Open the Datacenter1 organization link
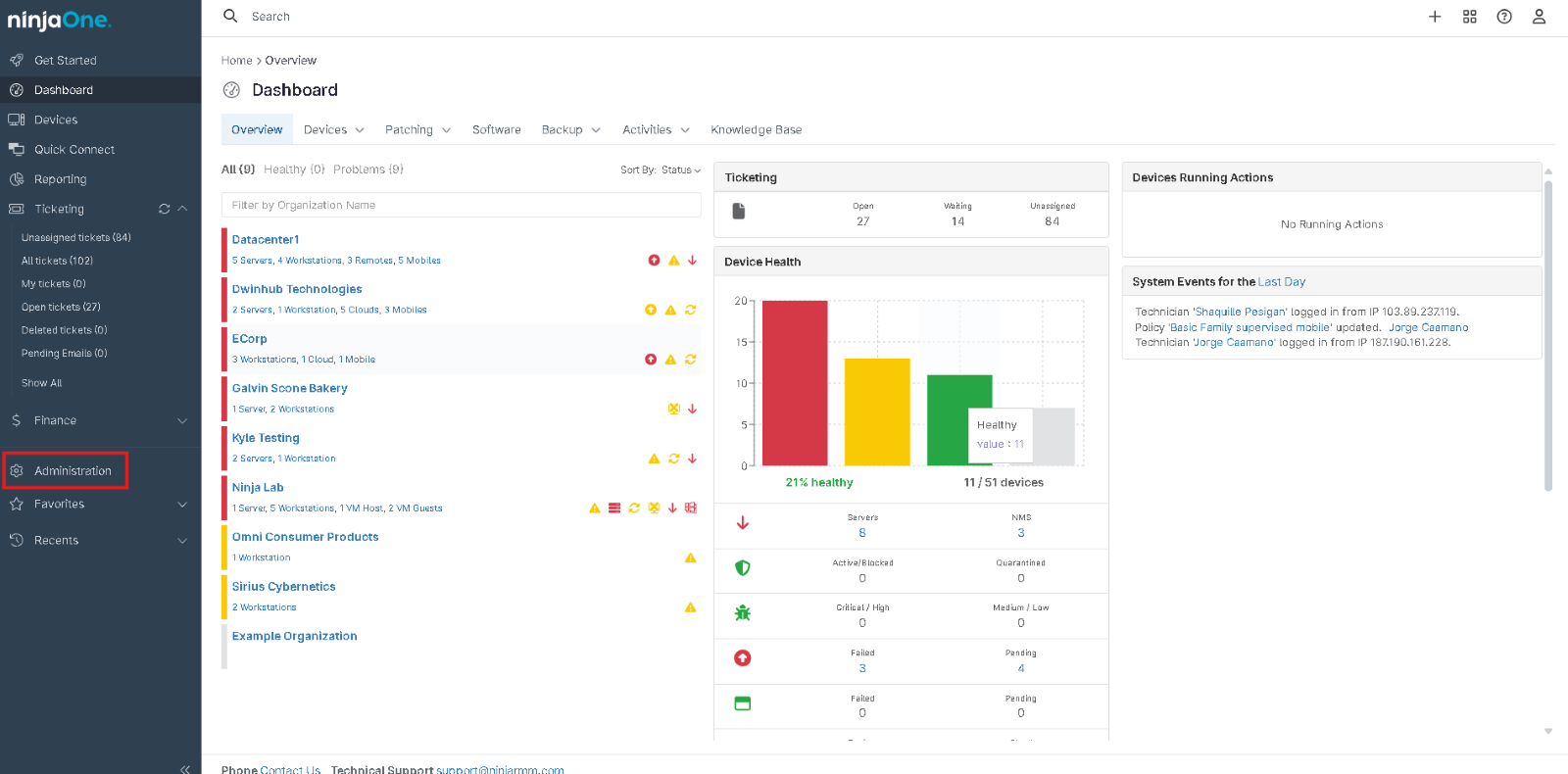Image resolution: width=1568 pixels, height=774 pixels. pos(266,240)
